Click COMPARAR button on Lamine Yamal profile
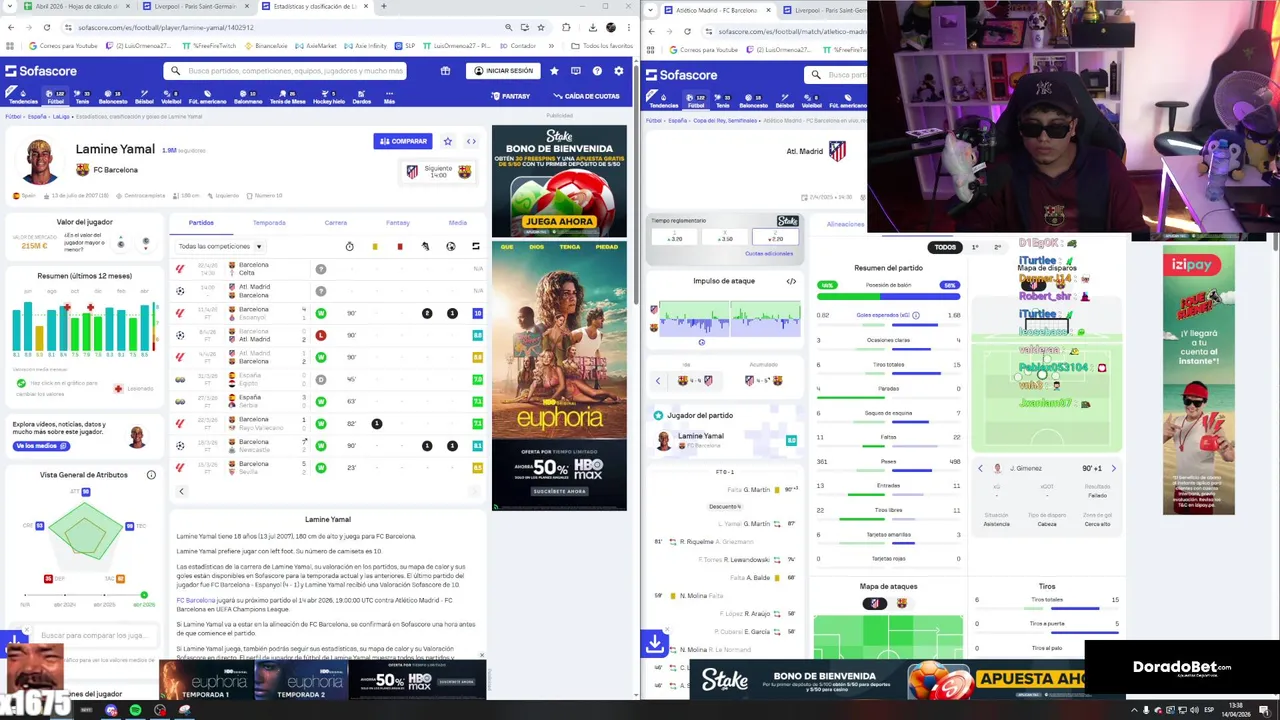The image size is (1280, 720). click(x=403, y=141)
